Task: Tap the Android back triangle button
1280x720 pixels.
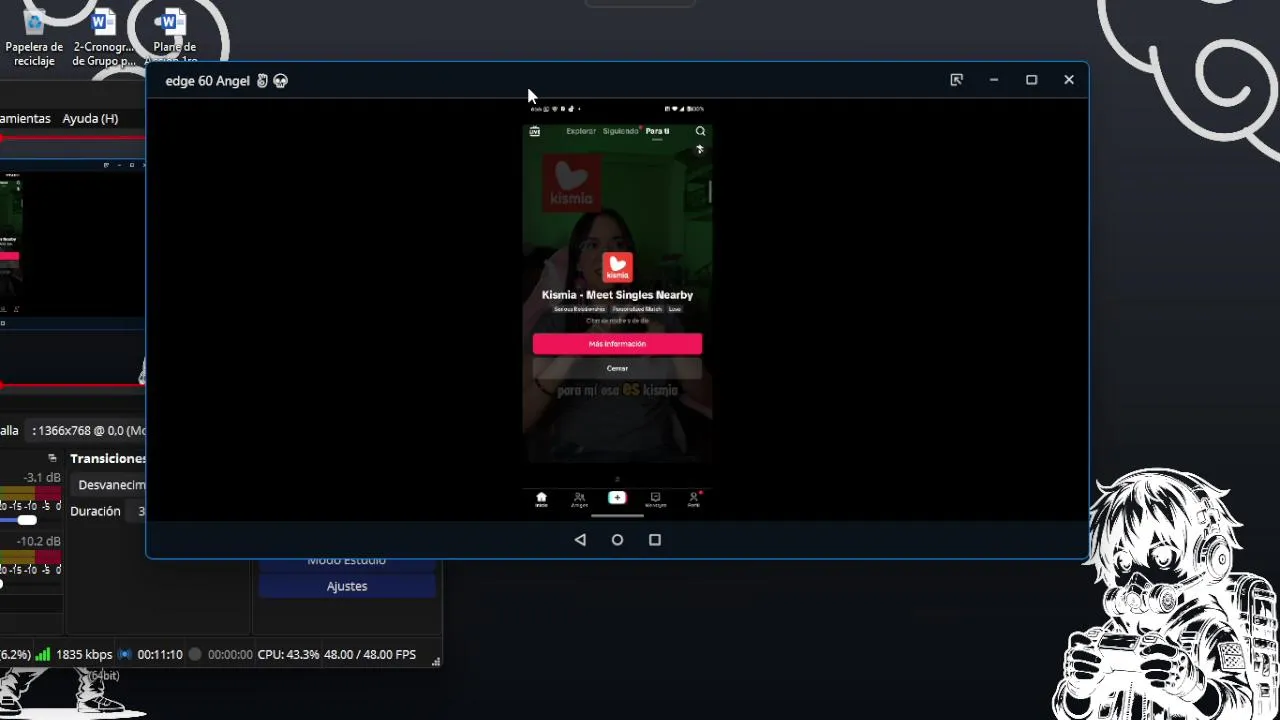Action: tap(580, 540)
